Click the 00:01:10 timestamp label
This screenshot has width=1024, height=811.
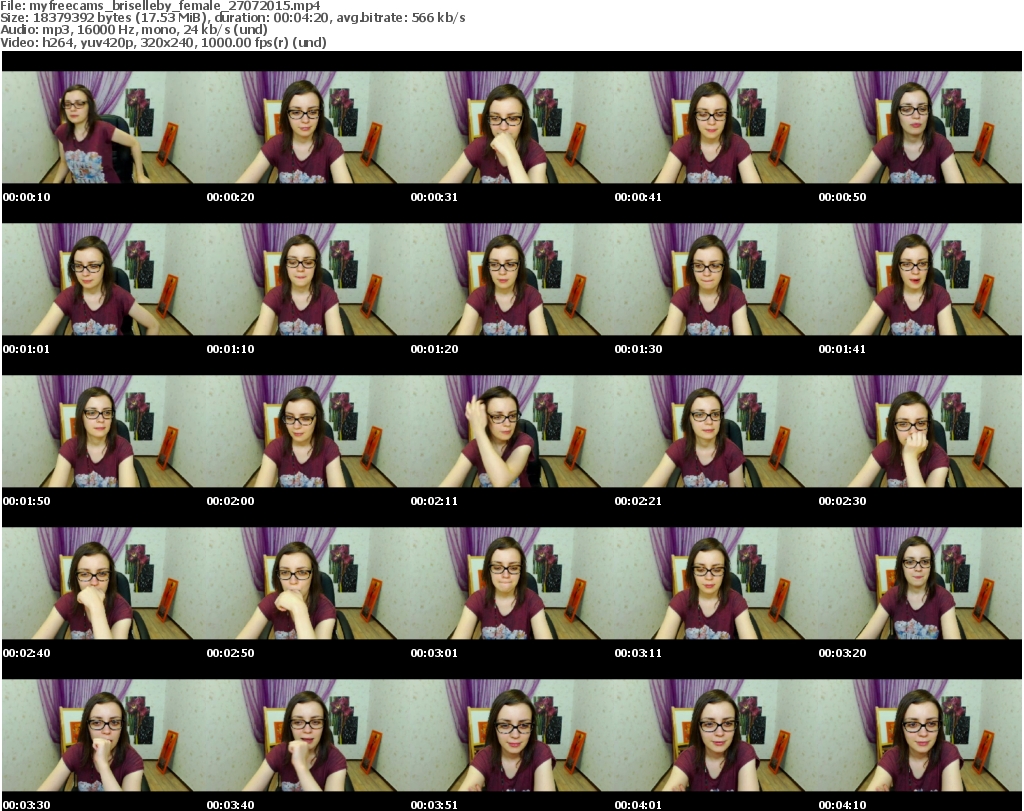click(231, 349)
